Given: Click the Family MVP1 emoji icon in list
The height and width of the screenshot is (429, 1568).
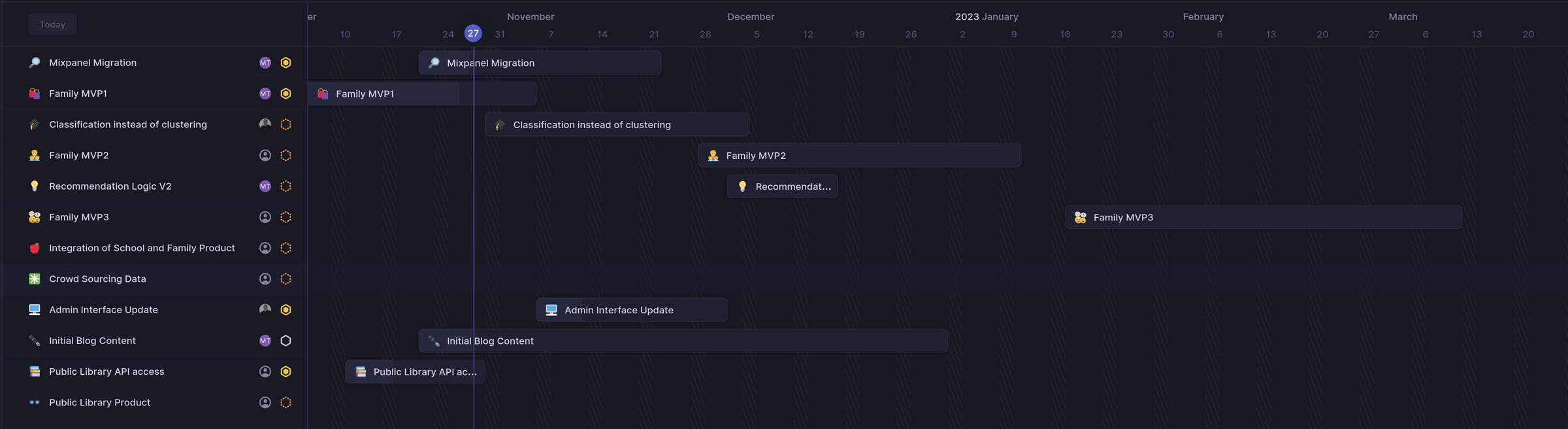Looking at the screenshot, I should point(35,94).
